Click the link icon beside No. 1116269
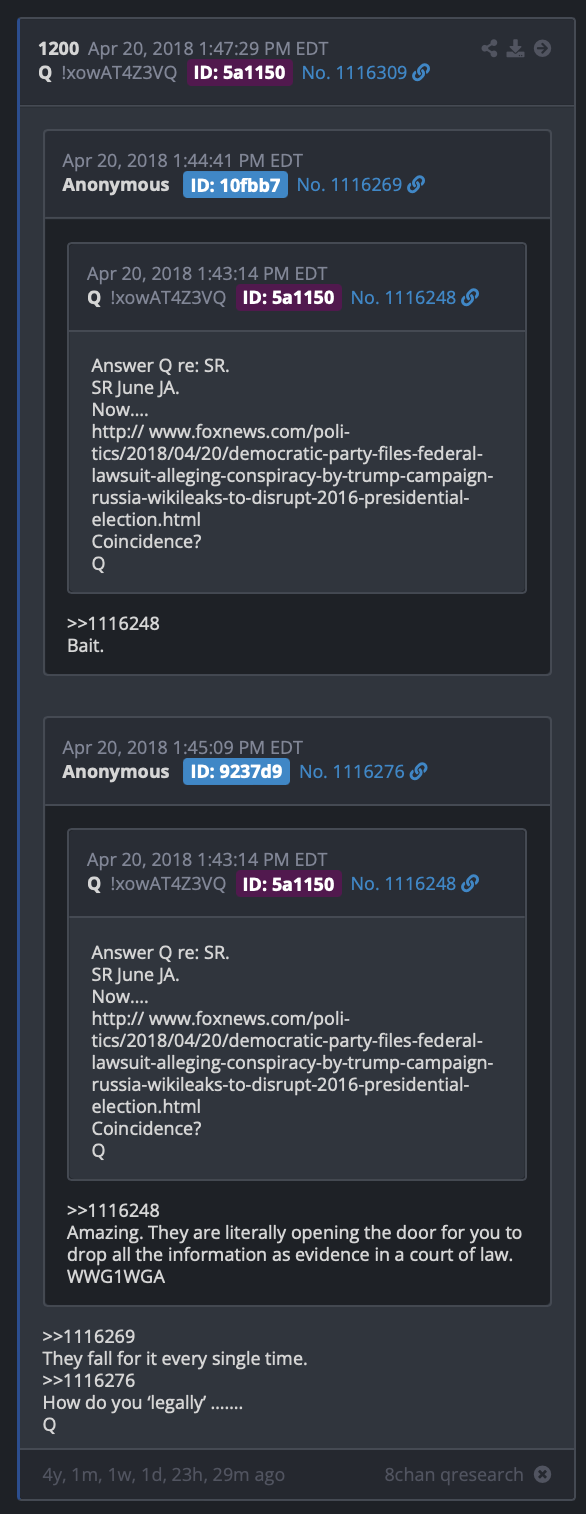The width and height of the screenshot is (586, 1514). 416,185
